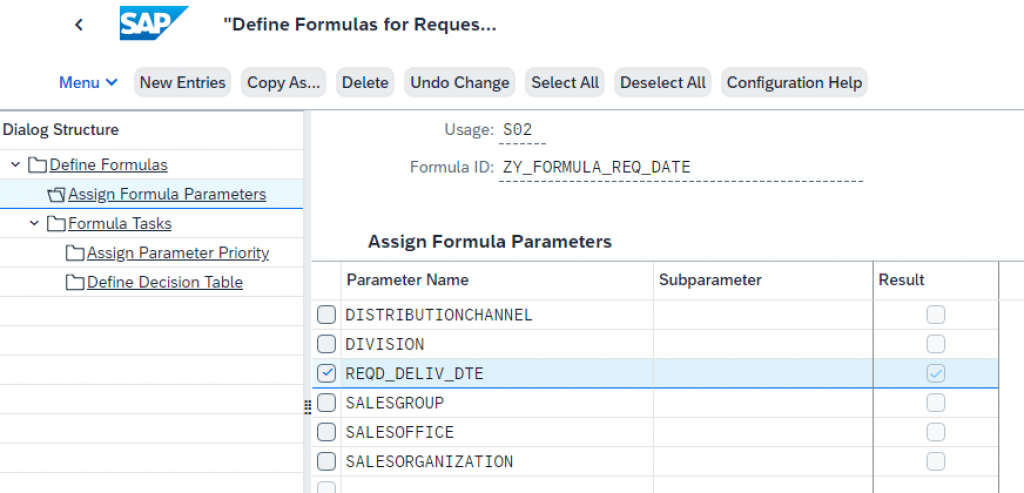Open Assign Parameter Priority tree item
Image resolution: width=1024 pixels, height=493 pixels.
(178, 253)
